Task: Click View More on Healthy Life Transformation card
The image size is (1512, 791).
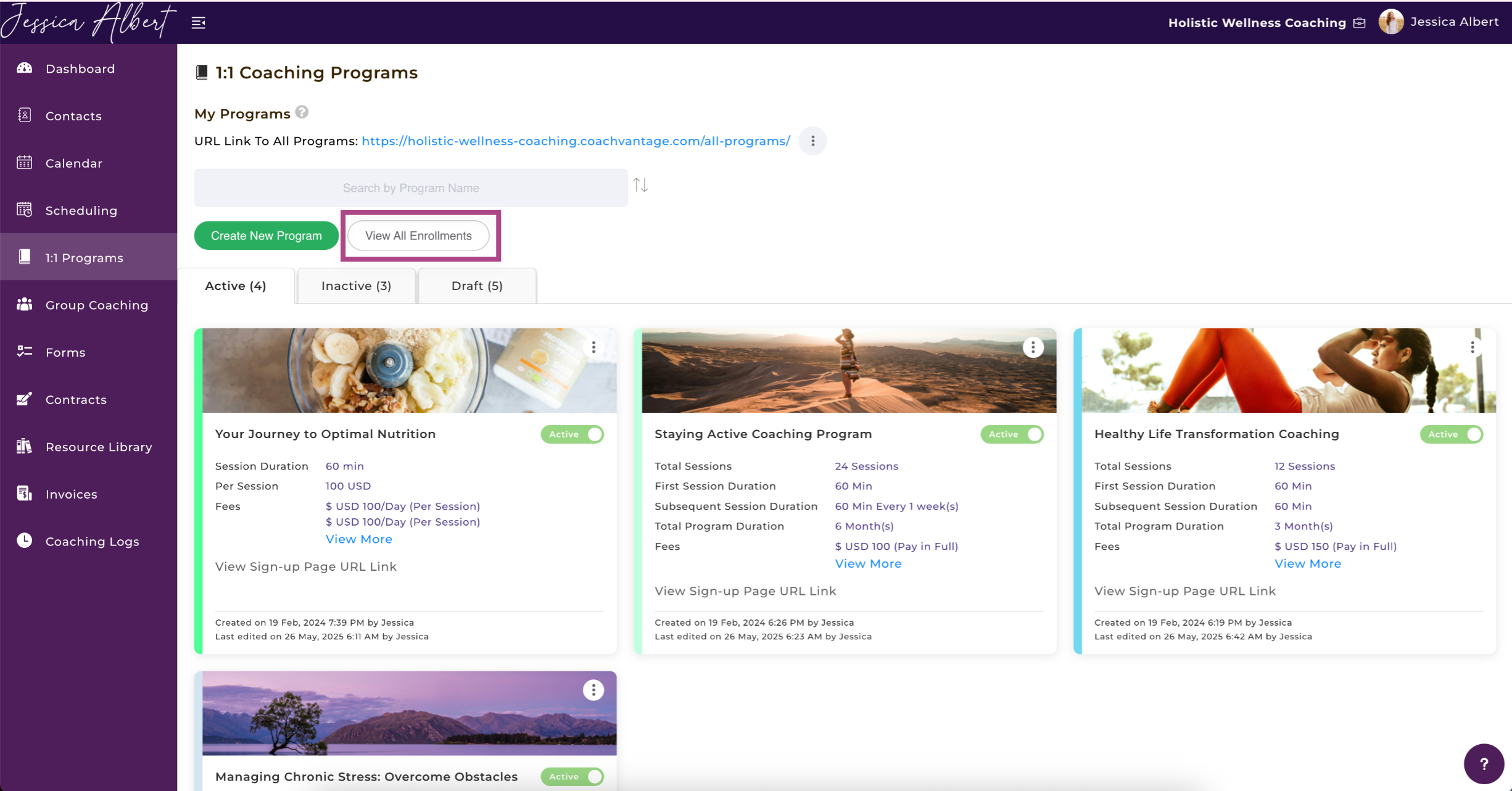Action: [x=1308, y=564]
